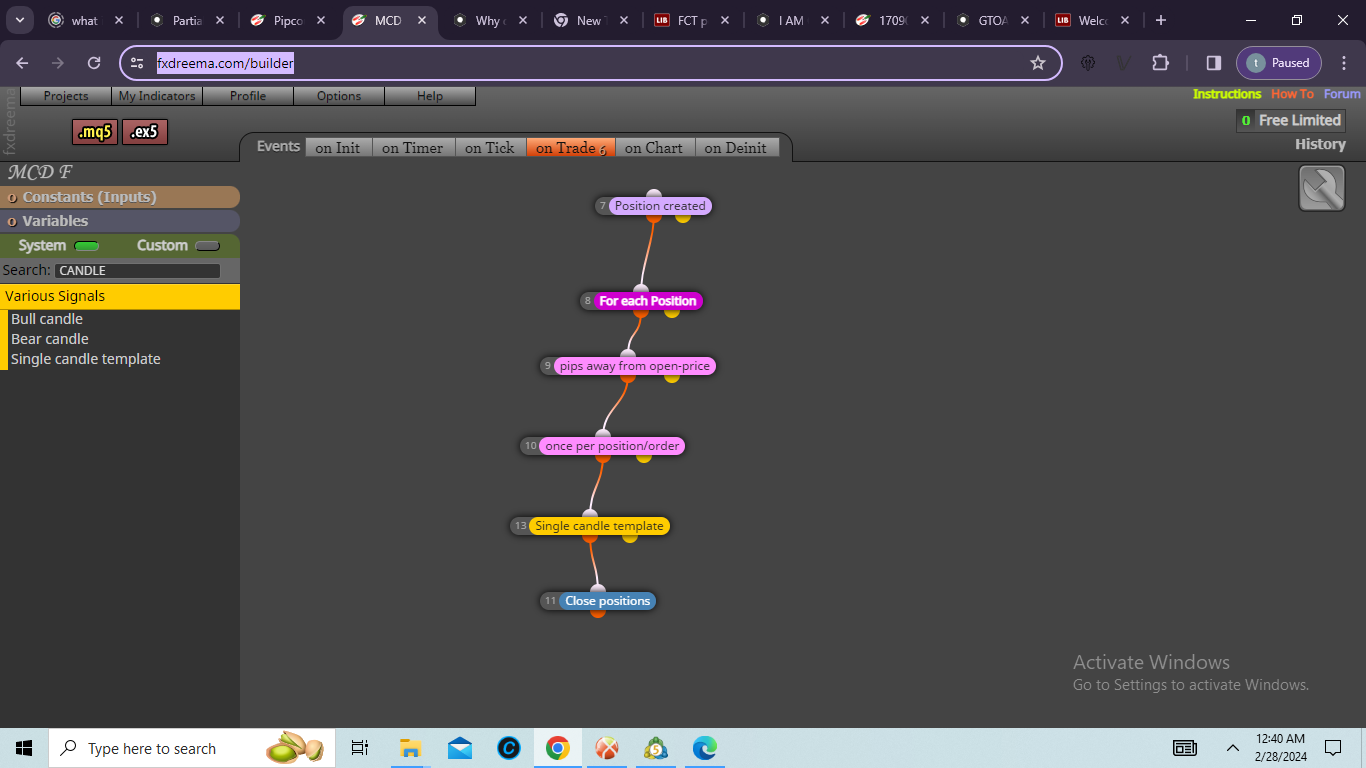
Task: Toggle the System blocks switch
Action: [87, 246]
